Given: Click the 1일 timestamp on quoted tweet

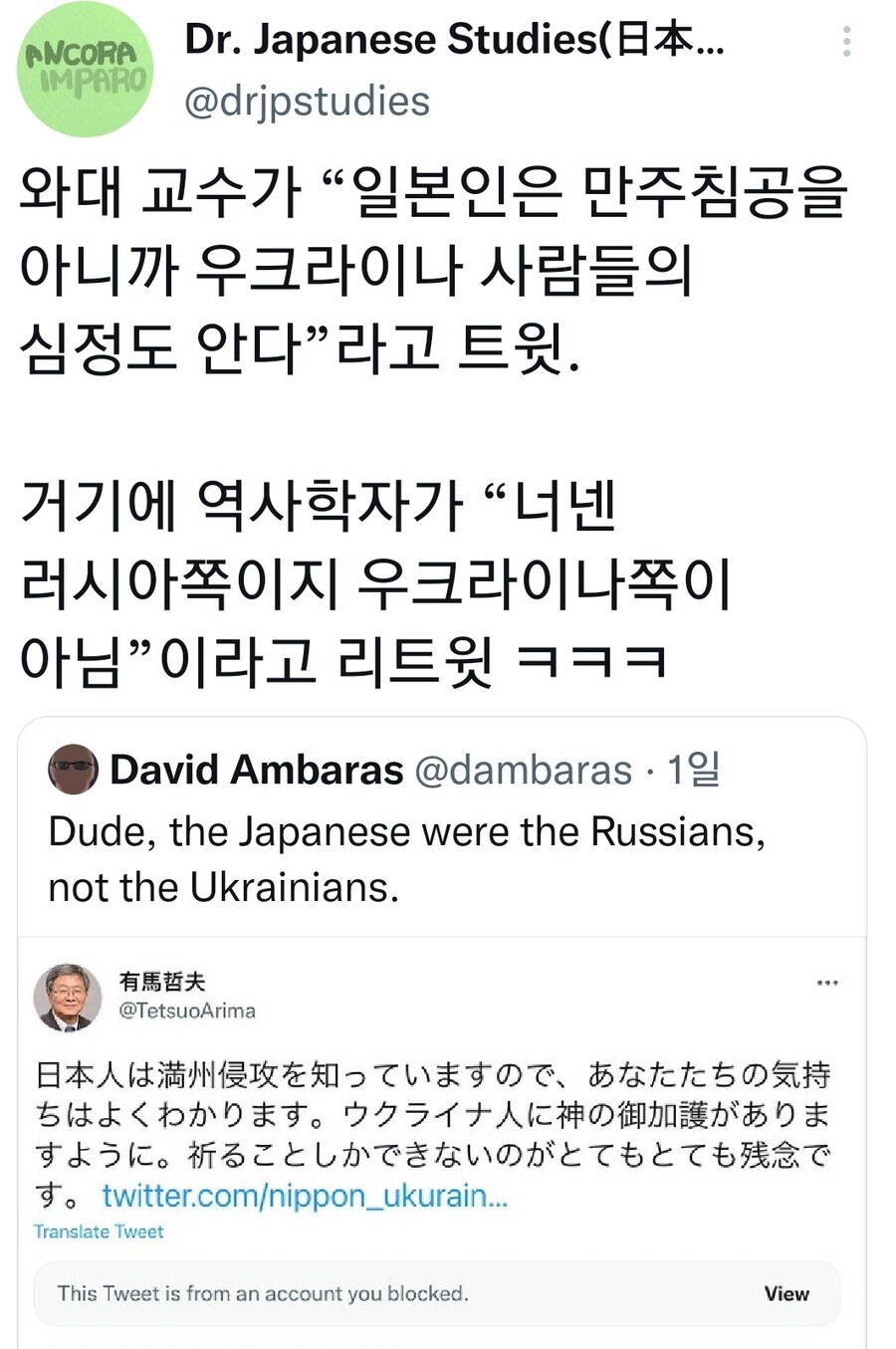Looking at the screenshot, I should pyautogui.click(x=694, y=770).
